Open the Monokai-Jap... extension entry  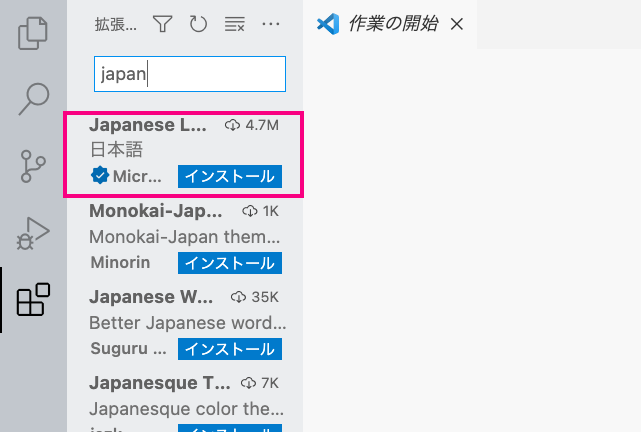(x=185, y=240)
